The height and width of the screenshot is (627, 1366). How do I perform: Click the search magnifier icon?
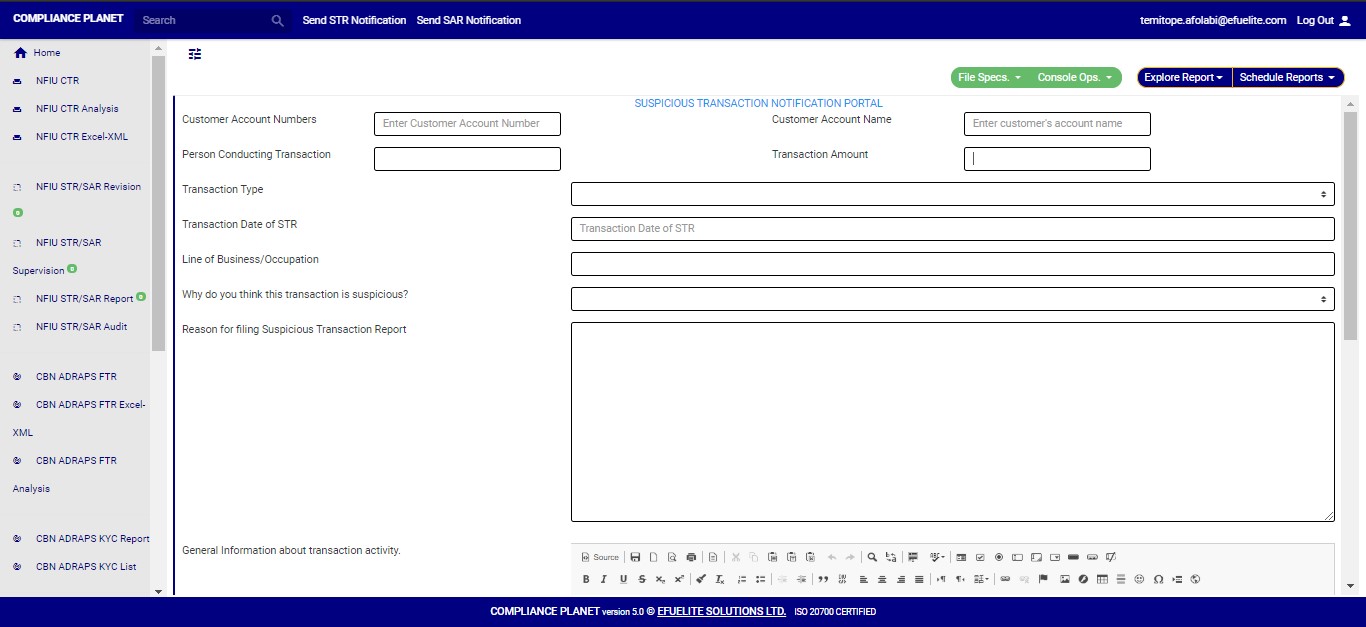pyautogui.click(x=278, y=20)
